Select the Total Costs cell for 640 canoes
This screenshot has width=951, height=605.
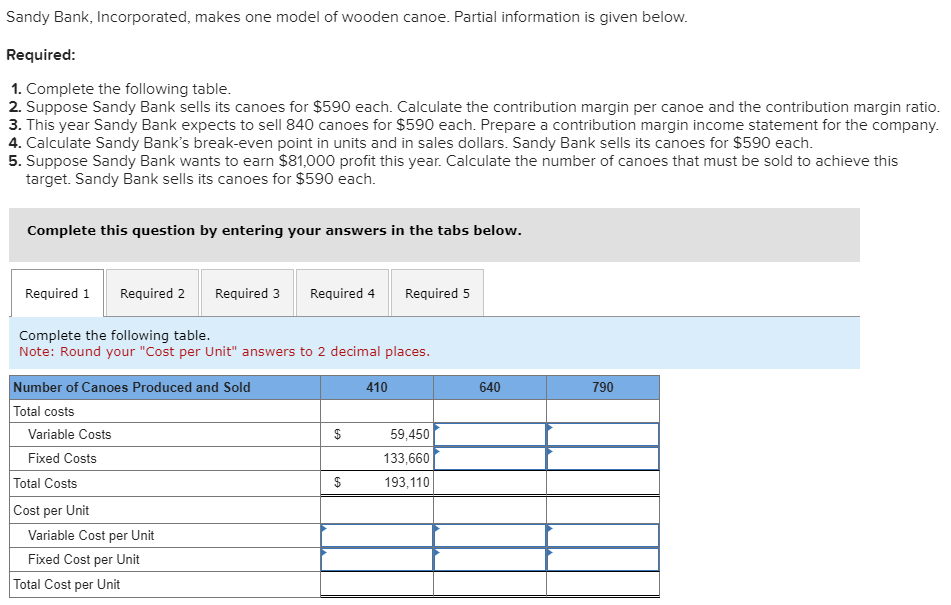pos(490,483)
